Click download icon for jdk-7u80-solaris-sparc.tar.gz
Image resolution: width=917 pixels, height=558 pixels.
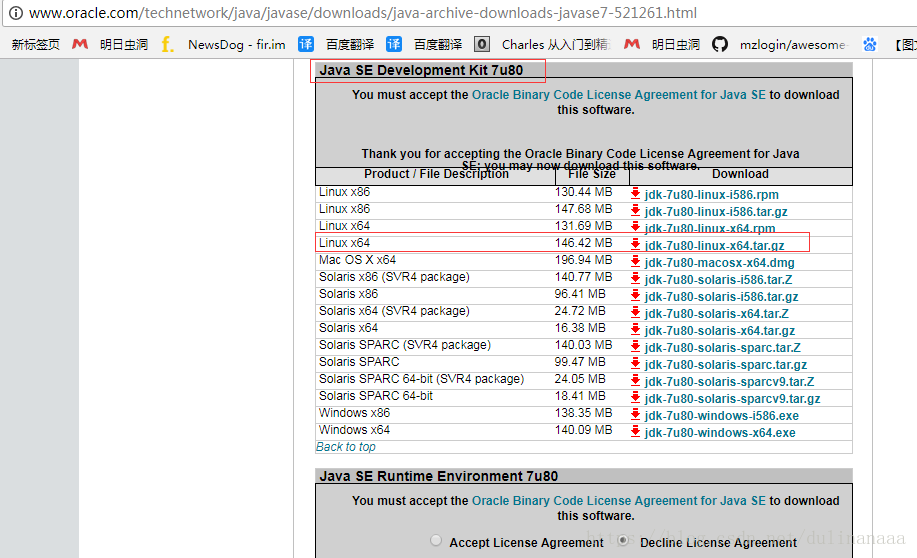pyautogui.click(x=636, y=363)
